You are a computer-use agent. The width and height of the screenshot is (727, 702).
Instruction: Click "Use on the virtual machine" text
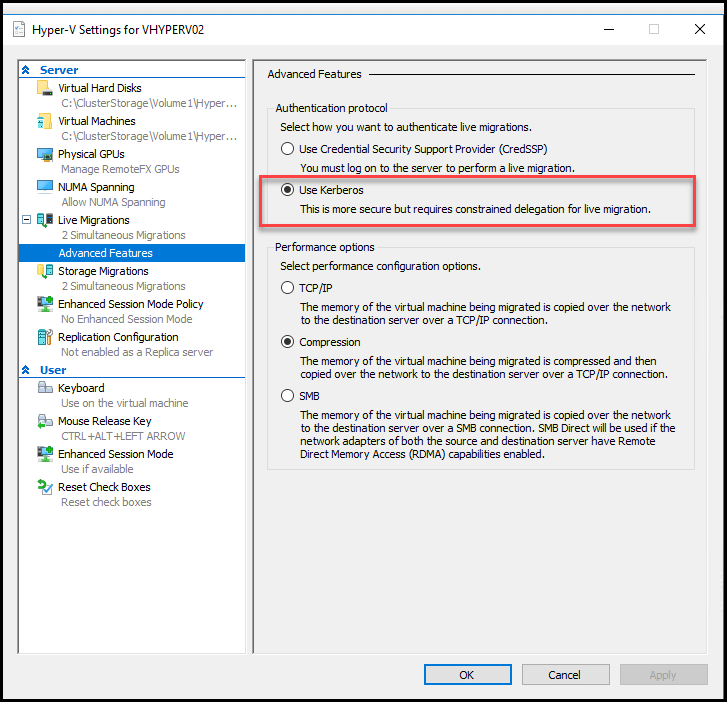tap(125, 403)
